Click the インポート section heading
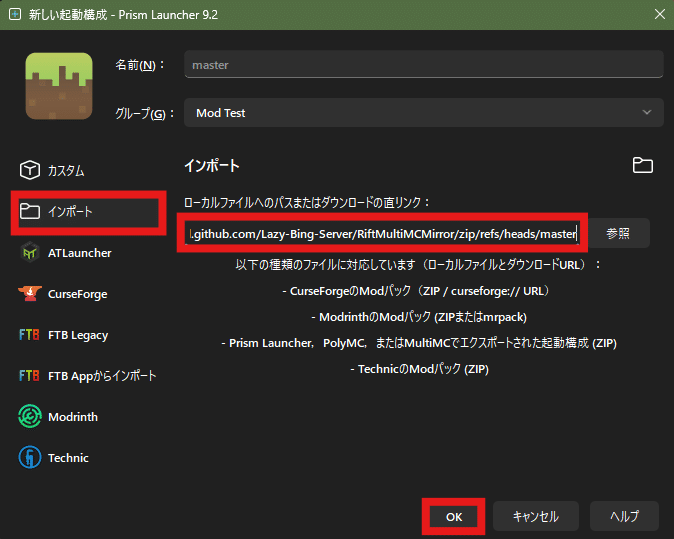This screenshot has width=674, height=539. click(212, 165)
